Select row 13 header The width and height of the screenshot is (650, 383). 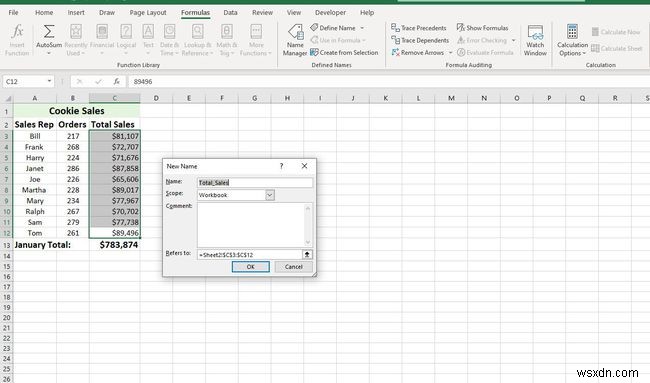[7, 245]
